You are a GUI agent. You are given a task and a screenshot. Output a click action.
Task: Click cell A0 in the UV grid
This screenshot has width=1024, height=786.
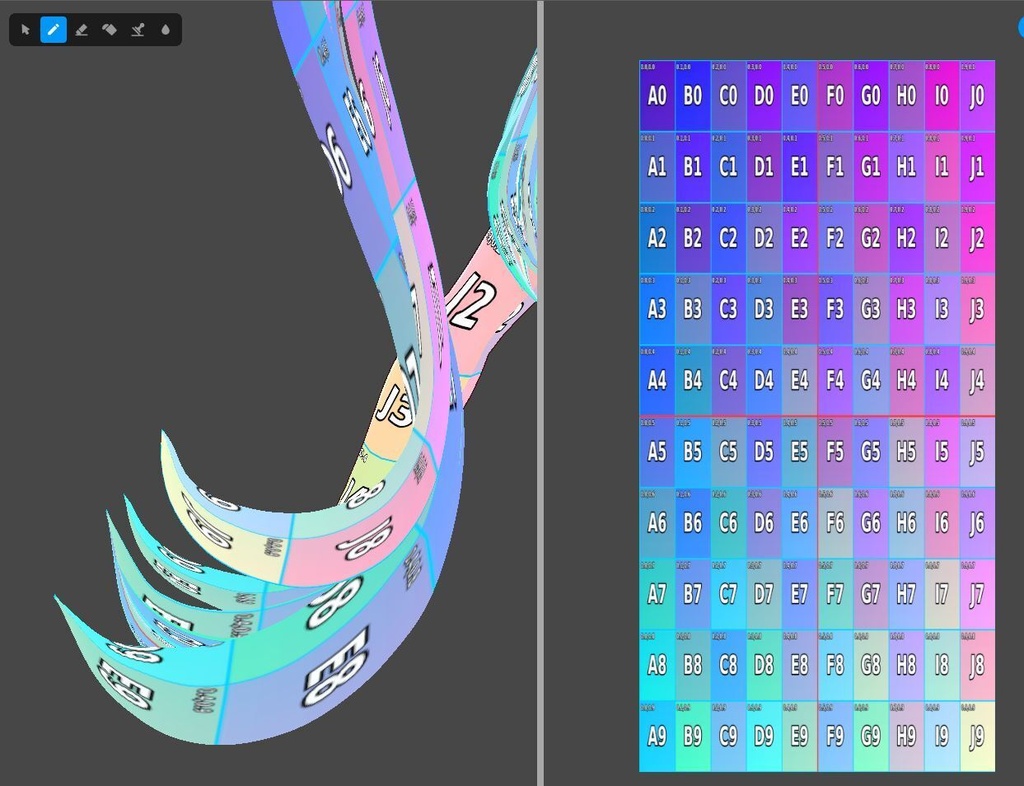click(657, 97)
